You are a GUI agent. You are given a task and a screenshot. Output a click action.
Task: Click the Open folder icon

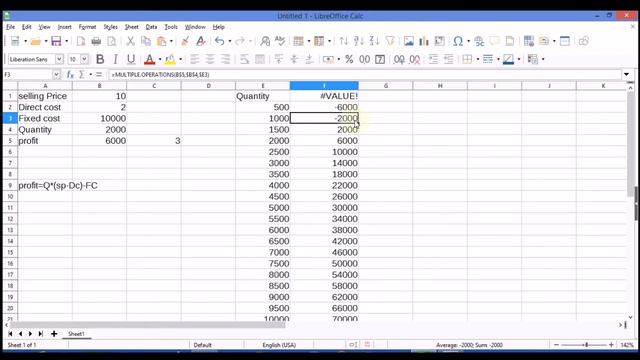point(36,41)
